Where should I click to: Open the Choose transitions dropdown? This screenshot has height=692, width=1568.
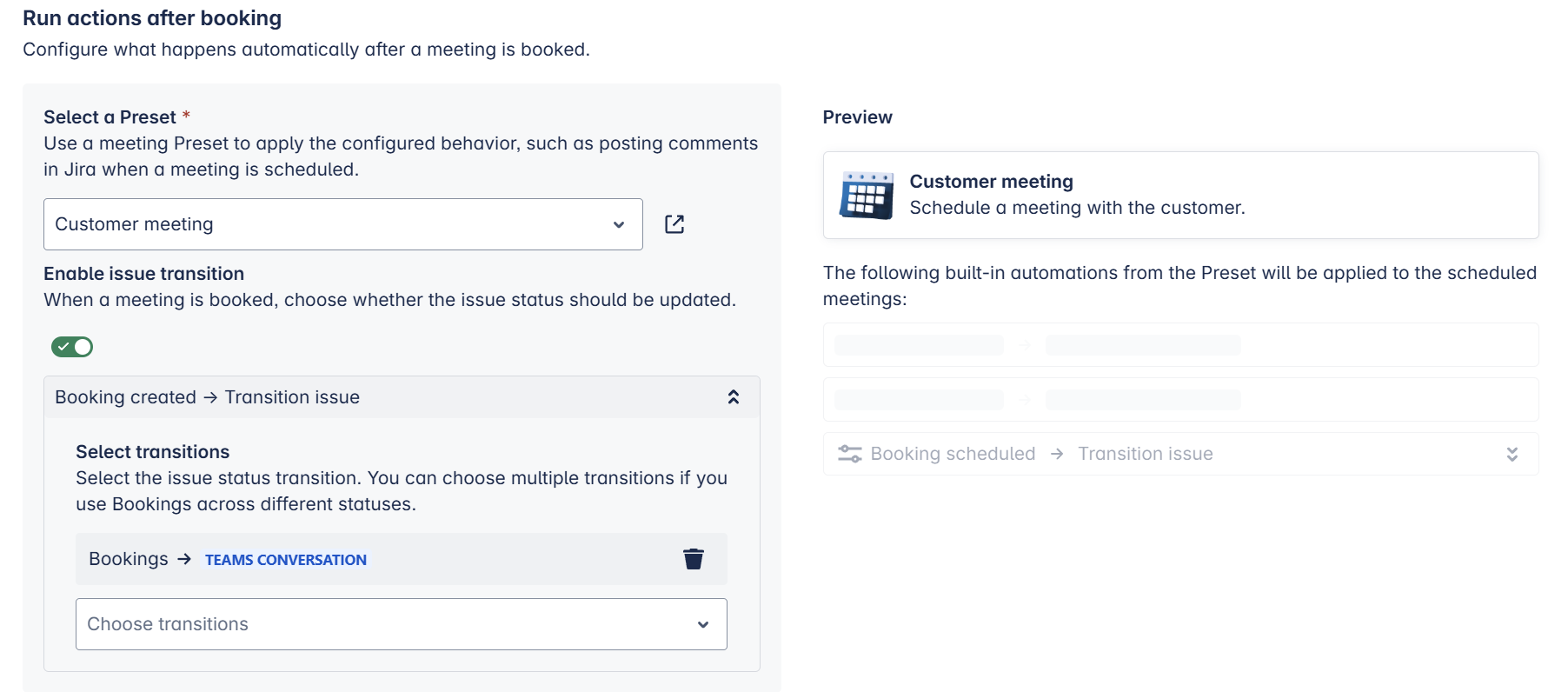(x=401, y=624)
